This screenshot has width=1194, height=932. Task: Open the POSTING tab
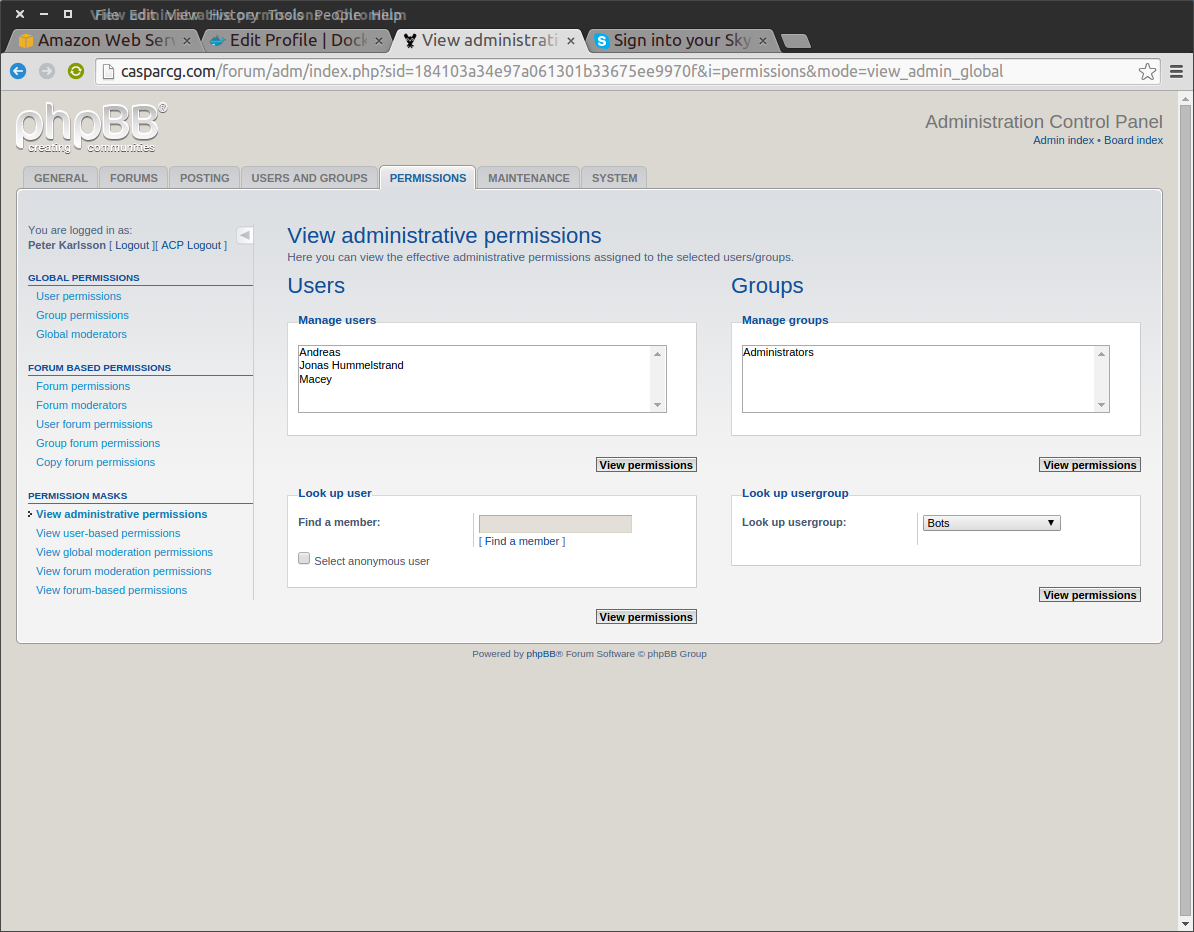coord(205,178)
